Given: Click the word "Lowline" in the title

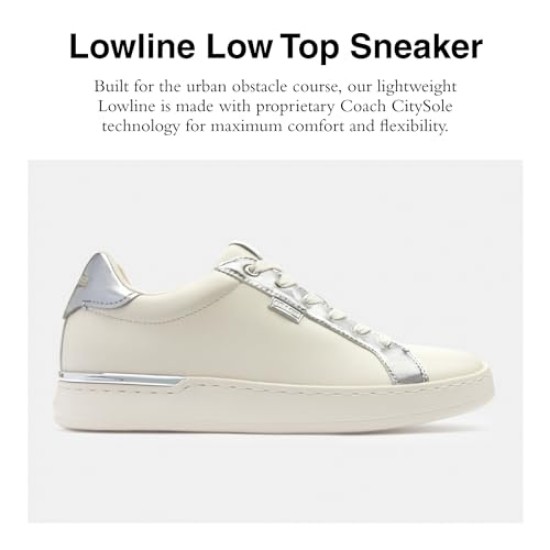Looking at the screenshot, I should (132, 46).
